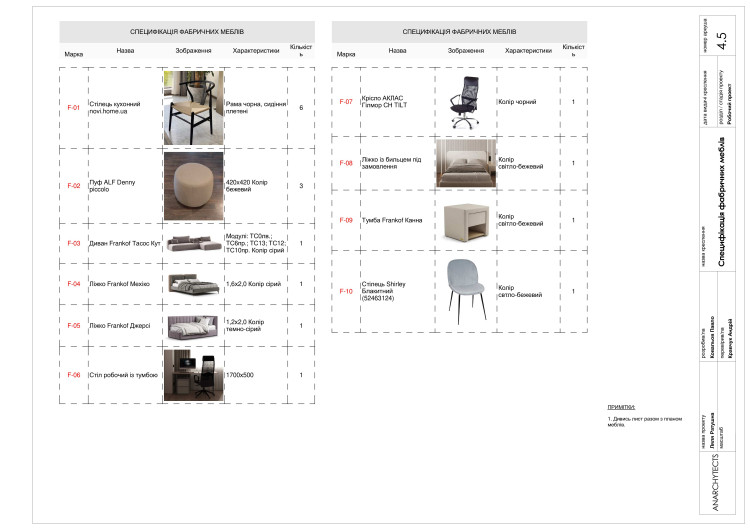Click the blue Shirley chair image in row F-10
The image size is (750, 530).
click(466, 291)
